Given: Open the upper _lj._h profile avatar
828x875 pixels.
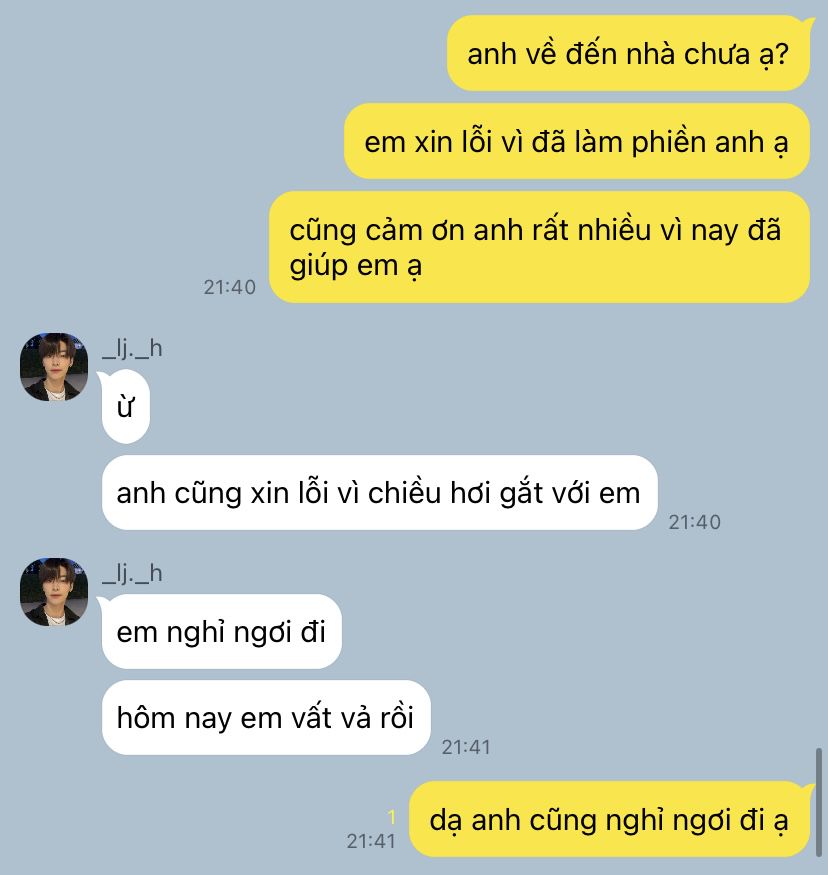Looking at the screenshot, I should (54, 367).
